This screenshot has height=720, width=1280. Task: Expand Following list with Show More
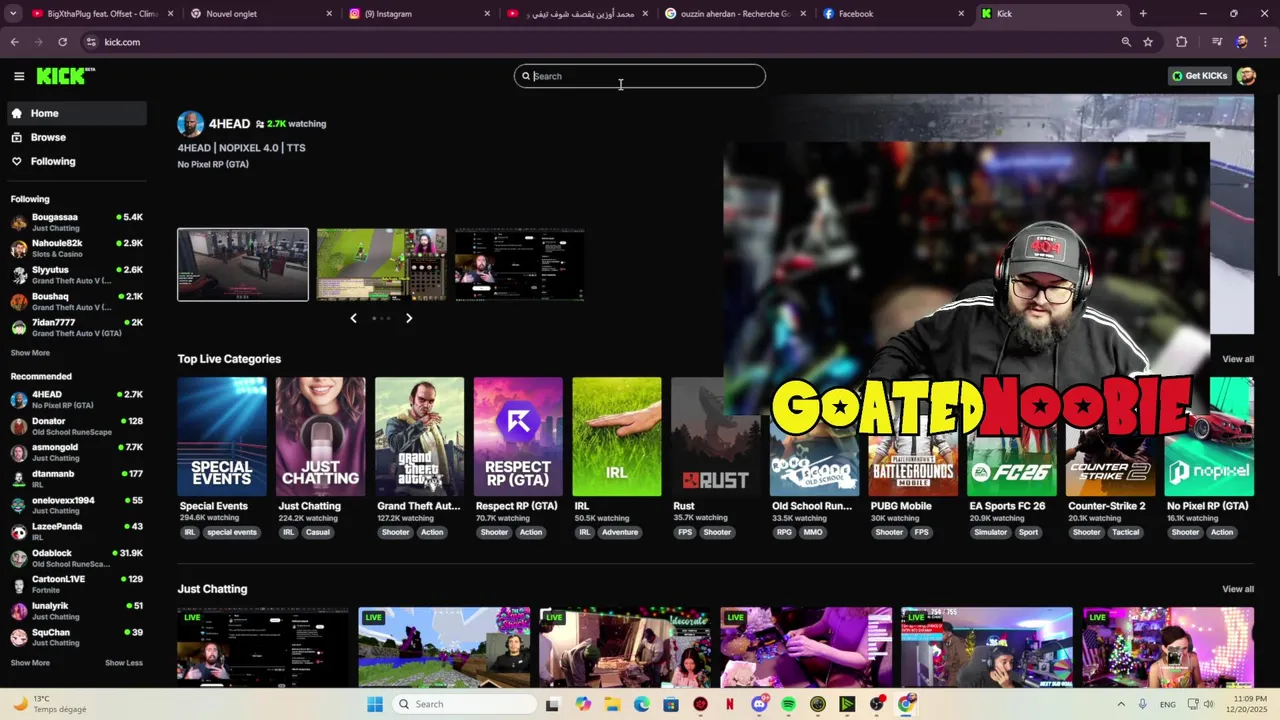pyautogui.click(x=30, y=353)
